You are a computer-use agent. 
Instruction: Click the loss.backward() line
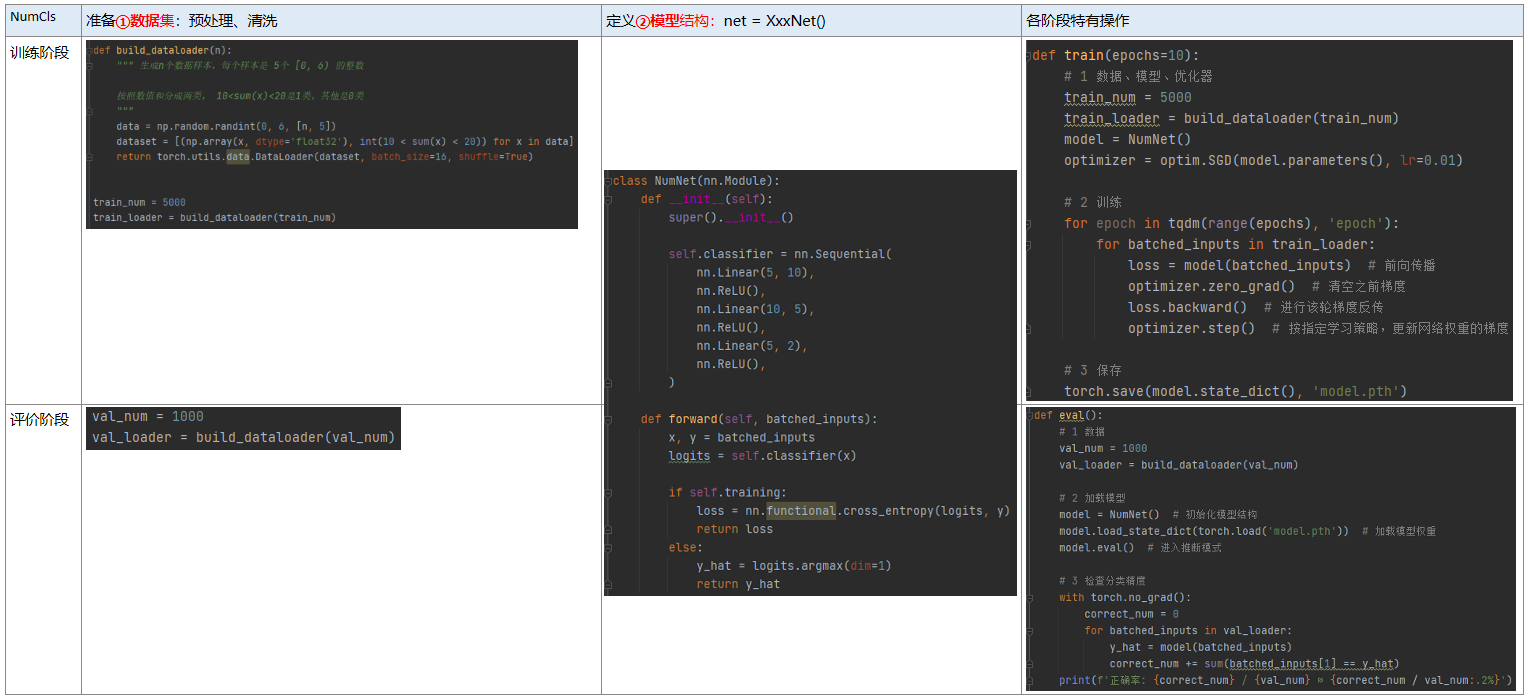click(1256, 307)
